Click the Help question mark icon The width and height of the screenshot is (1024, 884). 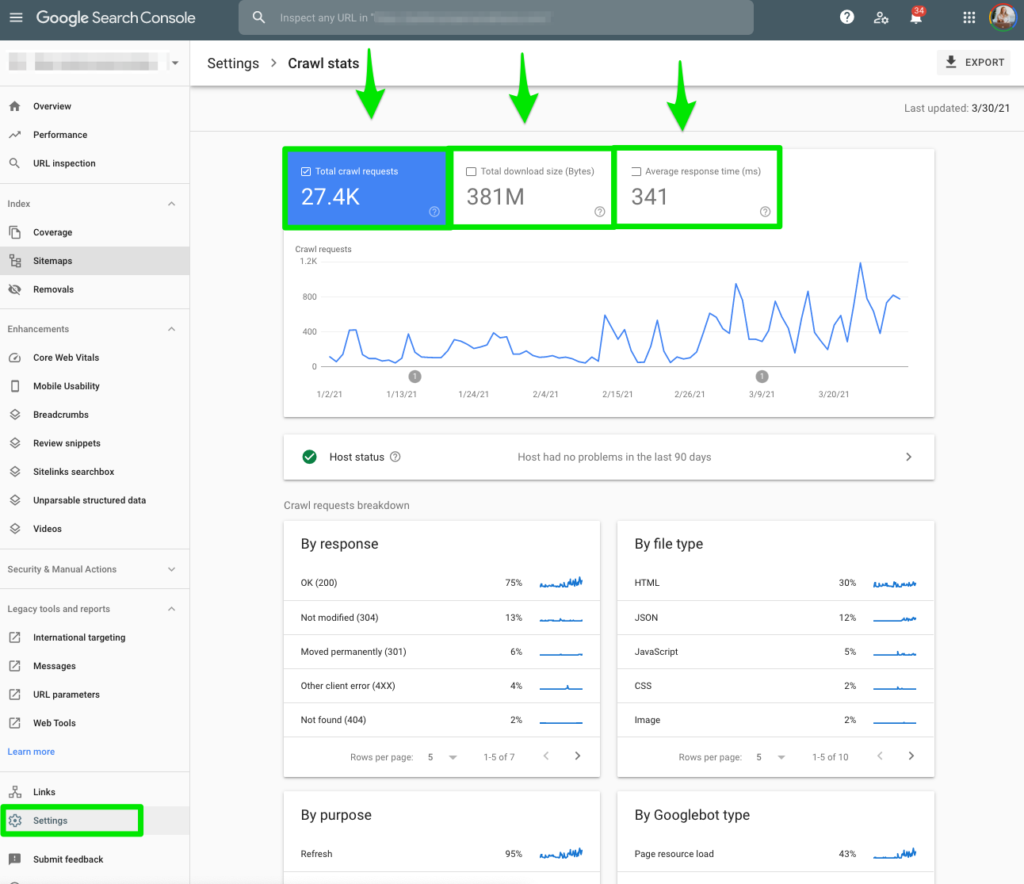tap(847, 17)
